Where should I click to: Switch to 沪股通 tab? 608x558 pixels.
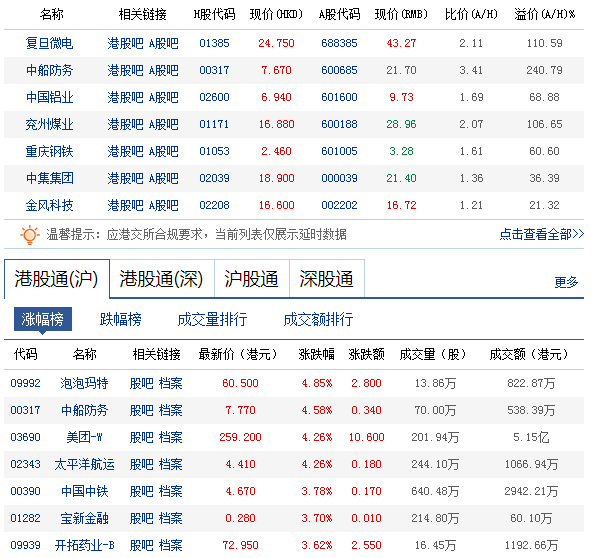pos(251,279)
